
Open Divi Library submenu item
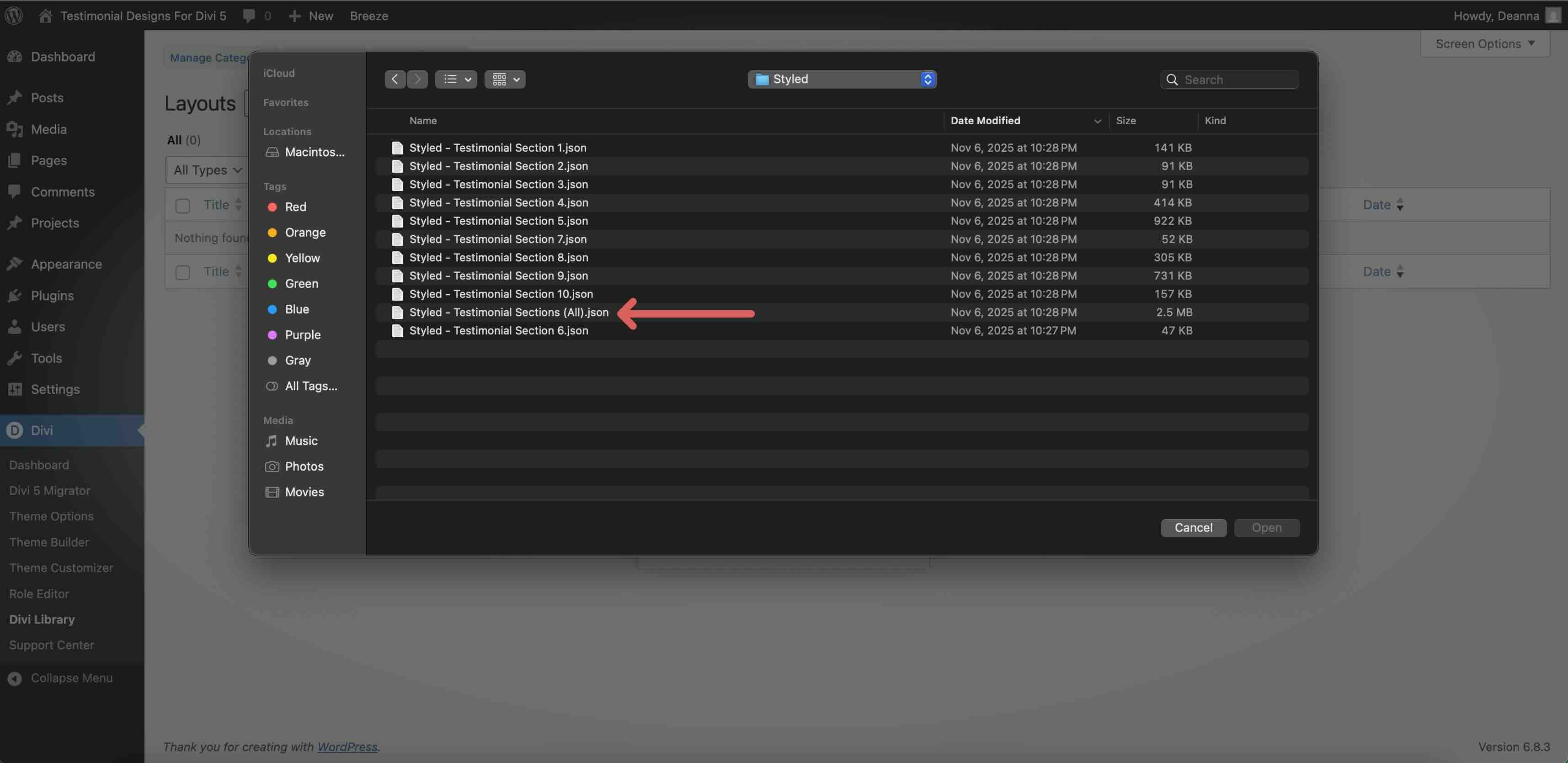click(x=42, y=619)
